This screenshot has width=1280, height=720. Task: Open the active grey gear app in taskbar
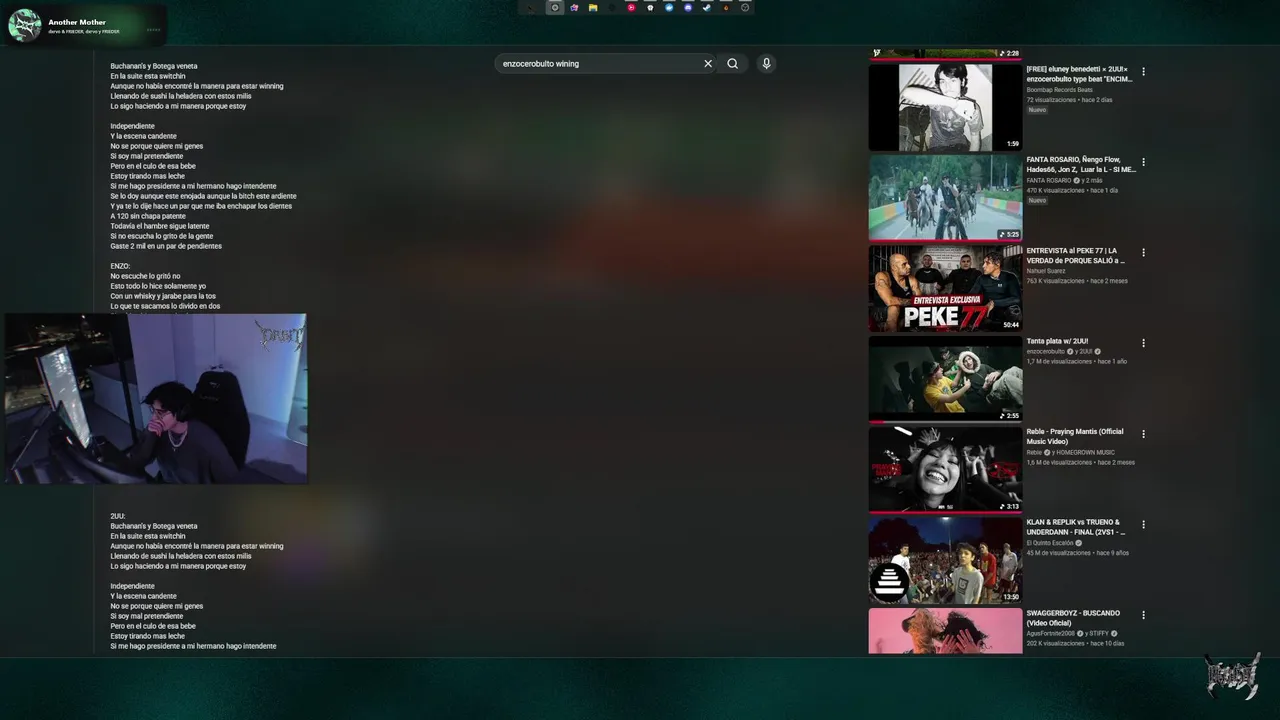click(x=555, y=8)
